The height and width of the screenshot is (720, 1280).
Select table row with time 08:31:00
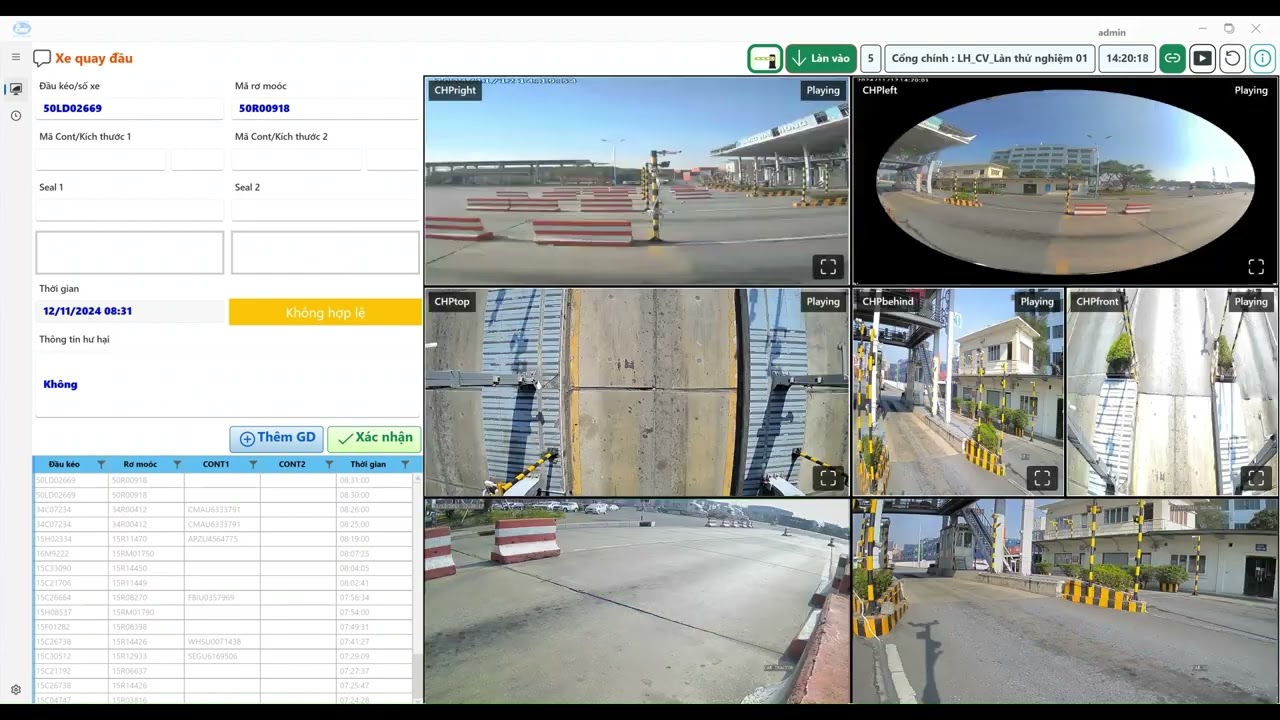(222, 480)
